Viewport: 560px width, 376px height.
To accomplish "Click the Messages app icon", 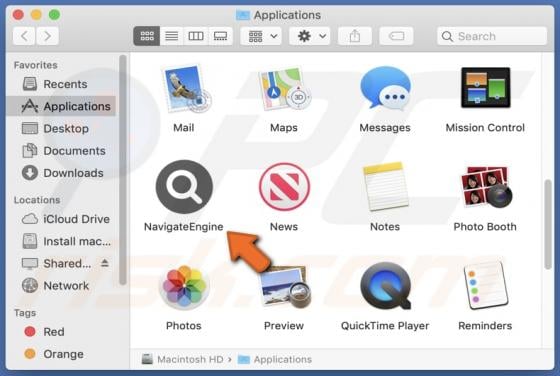I will [x=385, y=88].
